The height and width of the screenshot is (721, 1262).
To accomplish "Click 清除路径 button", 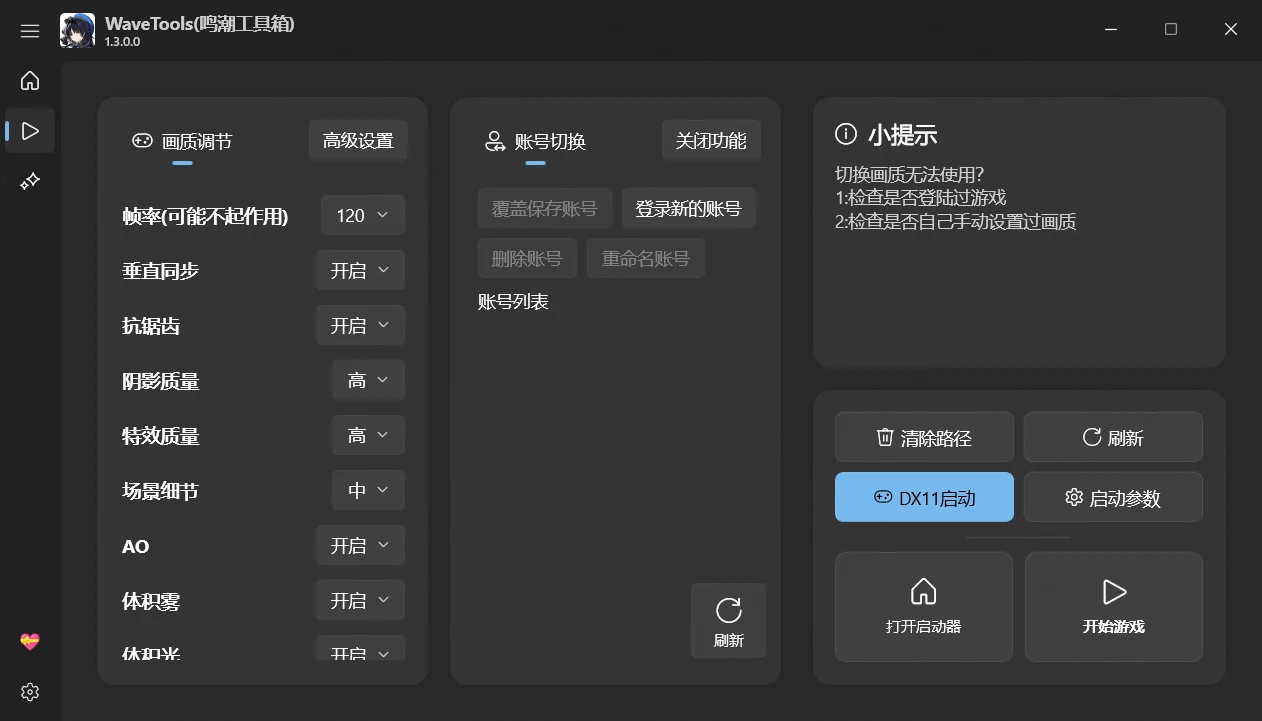I will [924, 437].
